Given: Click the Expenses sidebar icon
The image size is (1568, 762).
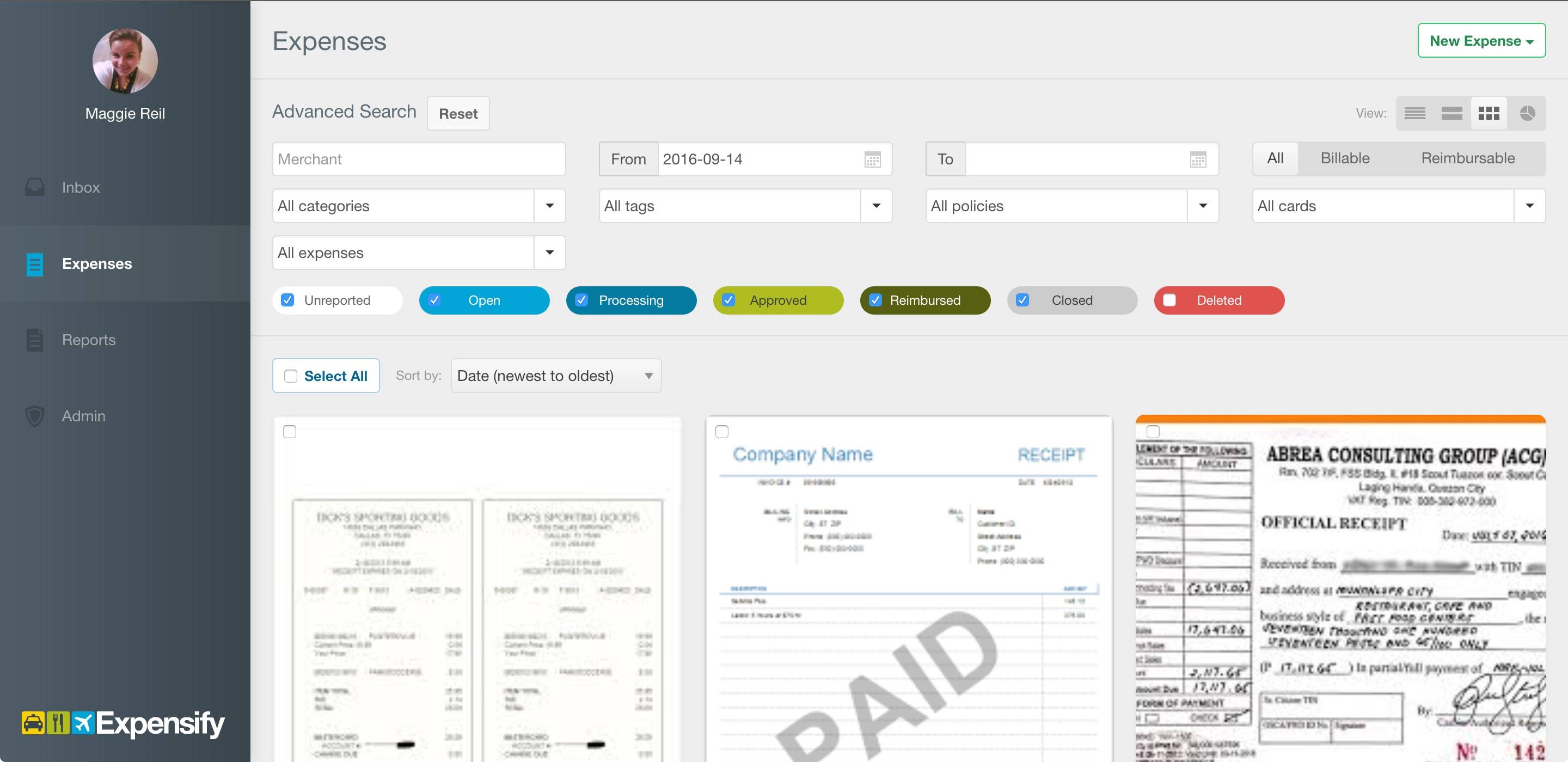Looking at the screenshot, I should coord(33,263).
